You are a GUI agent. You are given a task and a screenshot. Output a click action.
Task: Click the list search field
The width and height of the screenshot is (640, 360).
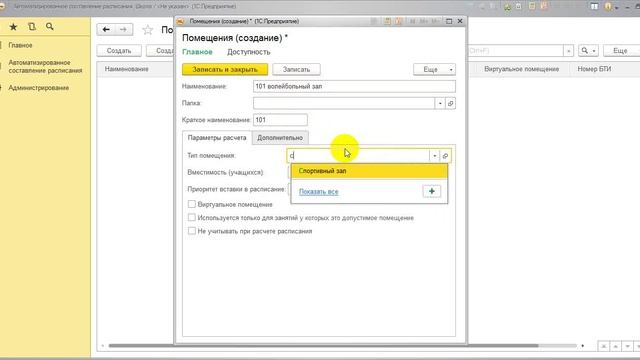tap(516, 51)
